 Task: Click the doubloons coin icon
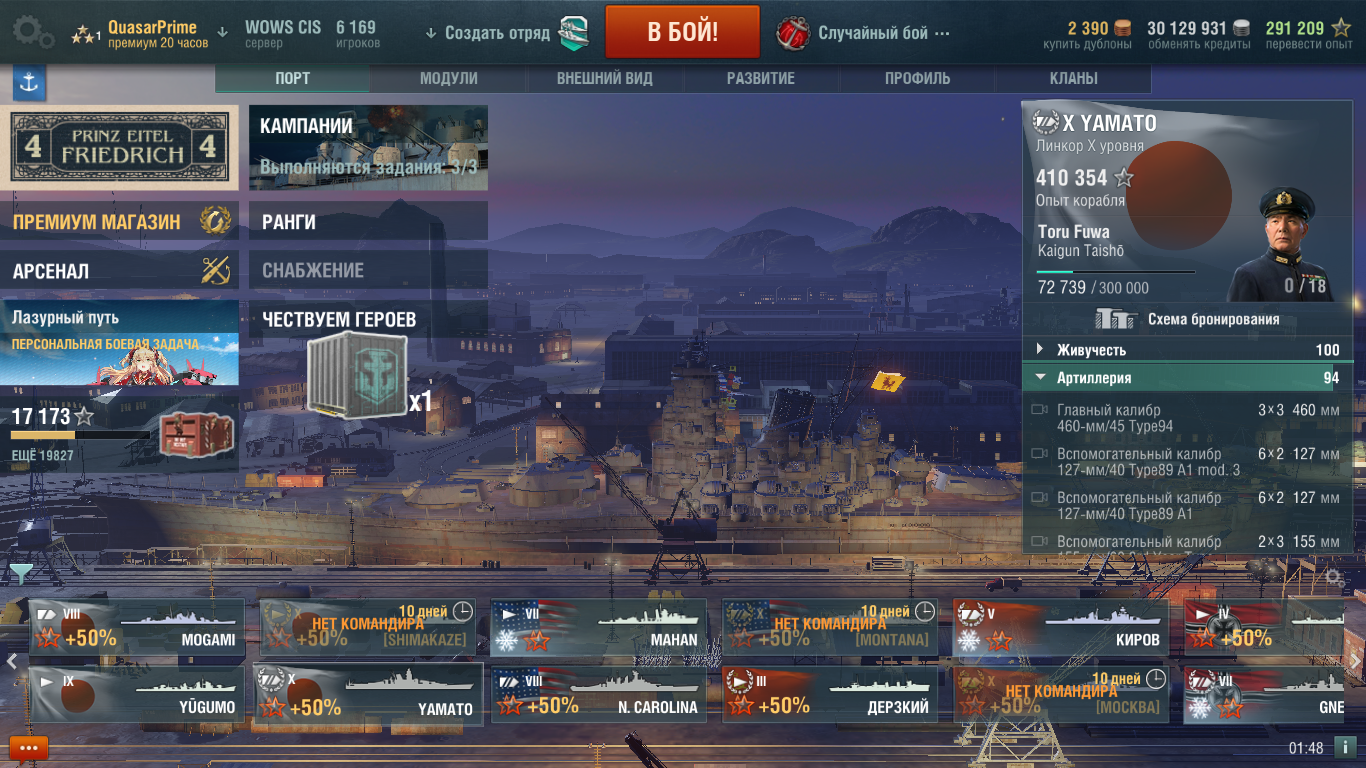[x=1123, y=28]
